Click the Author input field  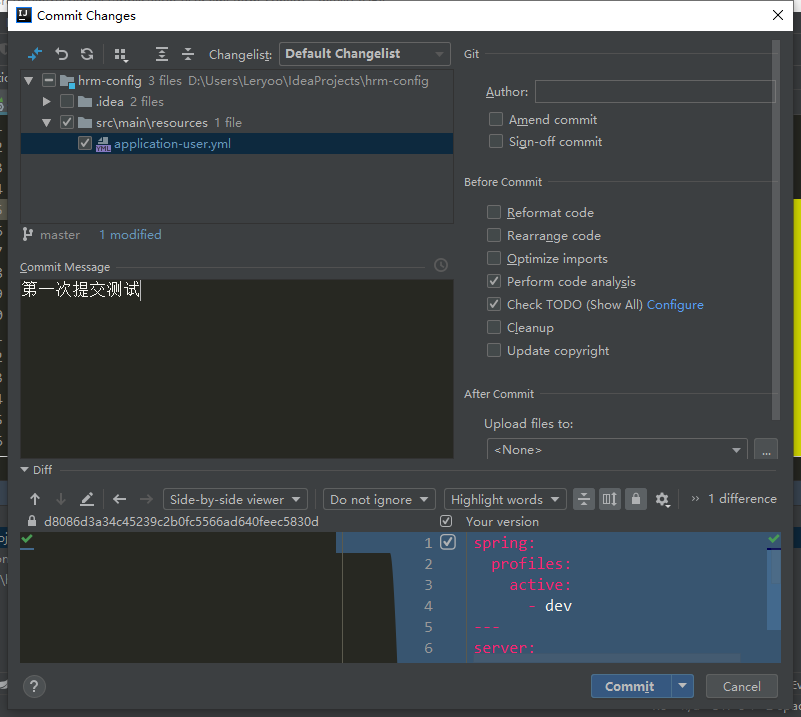[x=654, y=92]
